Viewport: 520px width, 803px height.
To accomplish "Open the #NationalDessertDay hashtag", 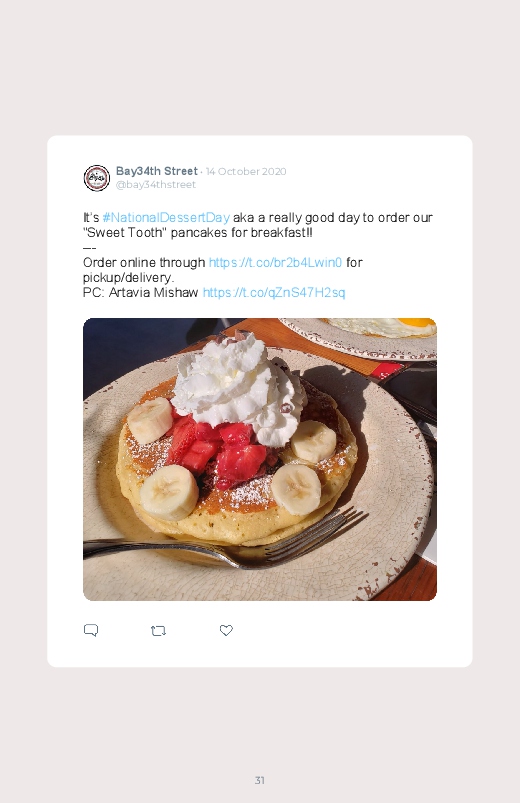I will (x=166, y=218).
